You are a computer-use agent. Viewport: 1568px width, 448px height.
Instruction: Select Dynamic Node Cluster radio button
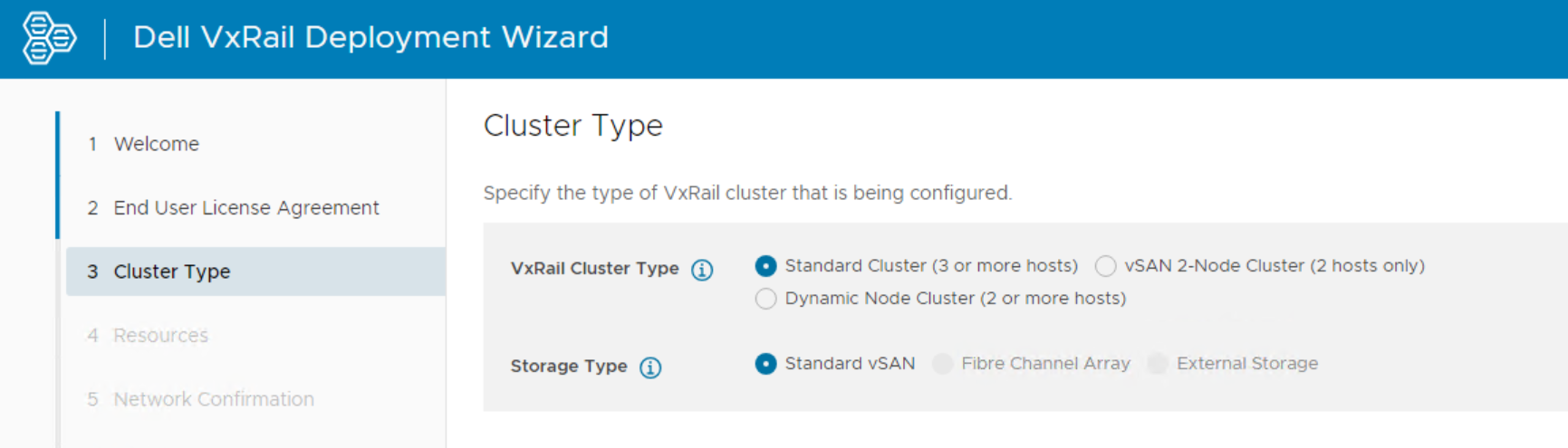click(x=766, y=299)
